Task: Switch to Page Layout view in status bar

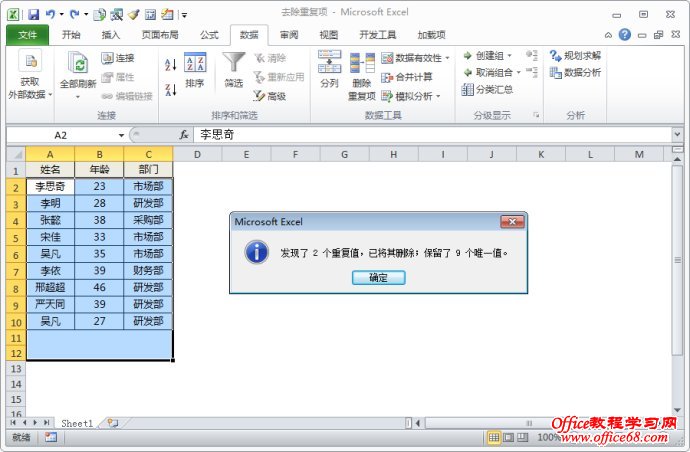Action: pos(509,438)
